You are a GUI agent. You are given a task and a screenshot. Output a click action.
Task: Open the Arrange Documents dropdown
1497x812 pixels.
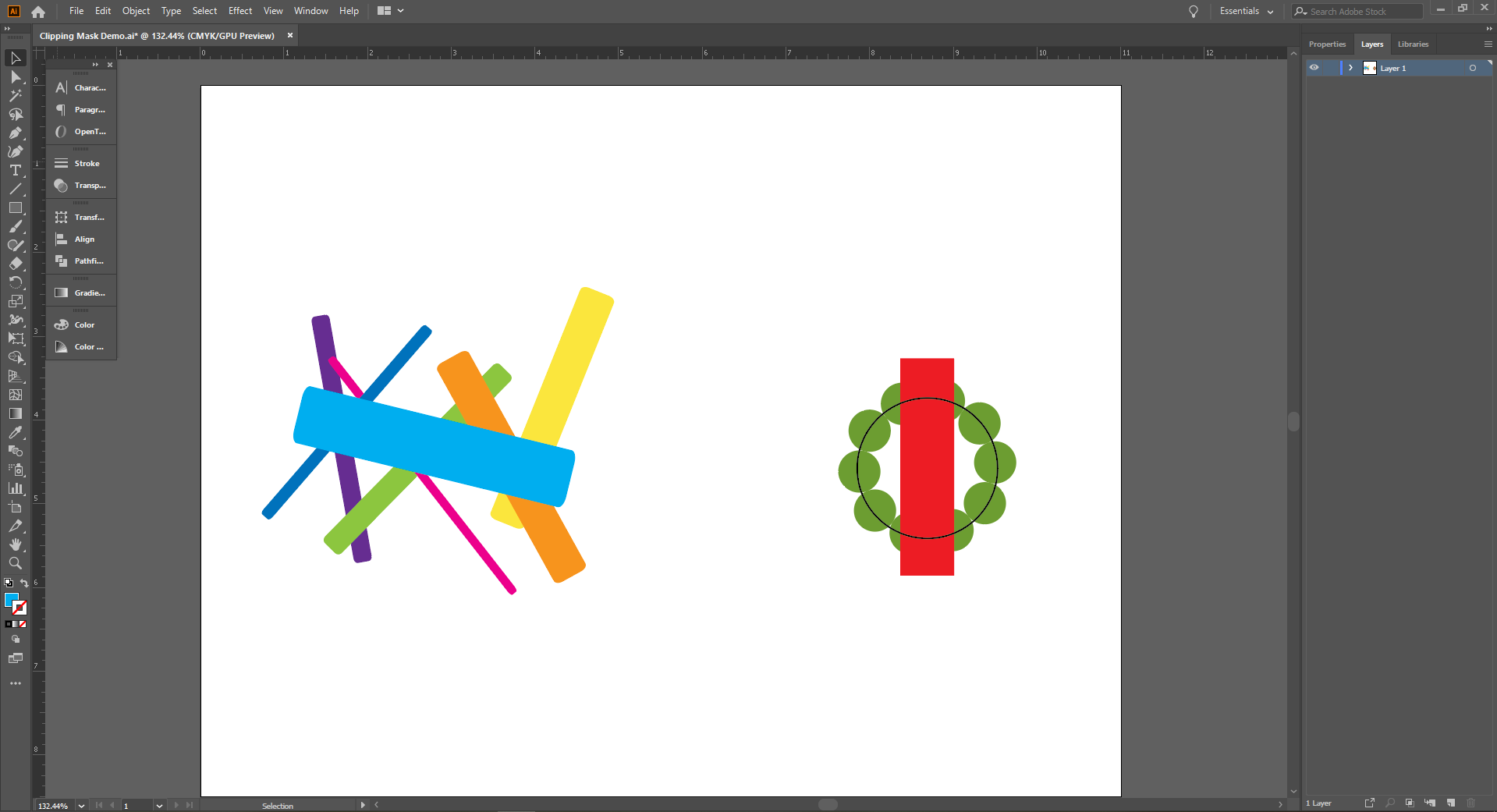pyautogui.click(x=390, y=11)
